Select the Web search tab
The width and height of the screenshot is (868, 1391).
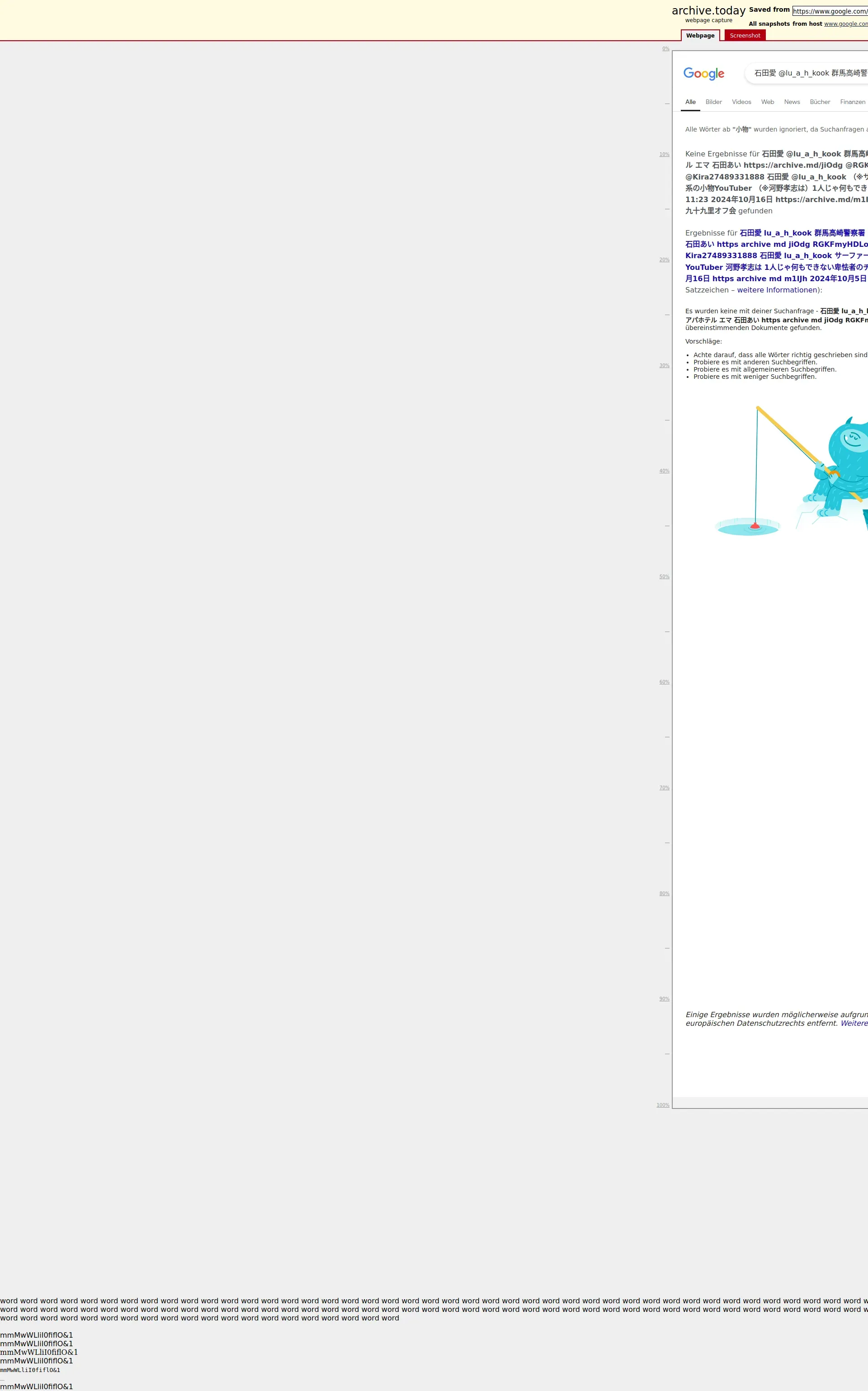(x=768, y=102)
